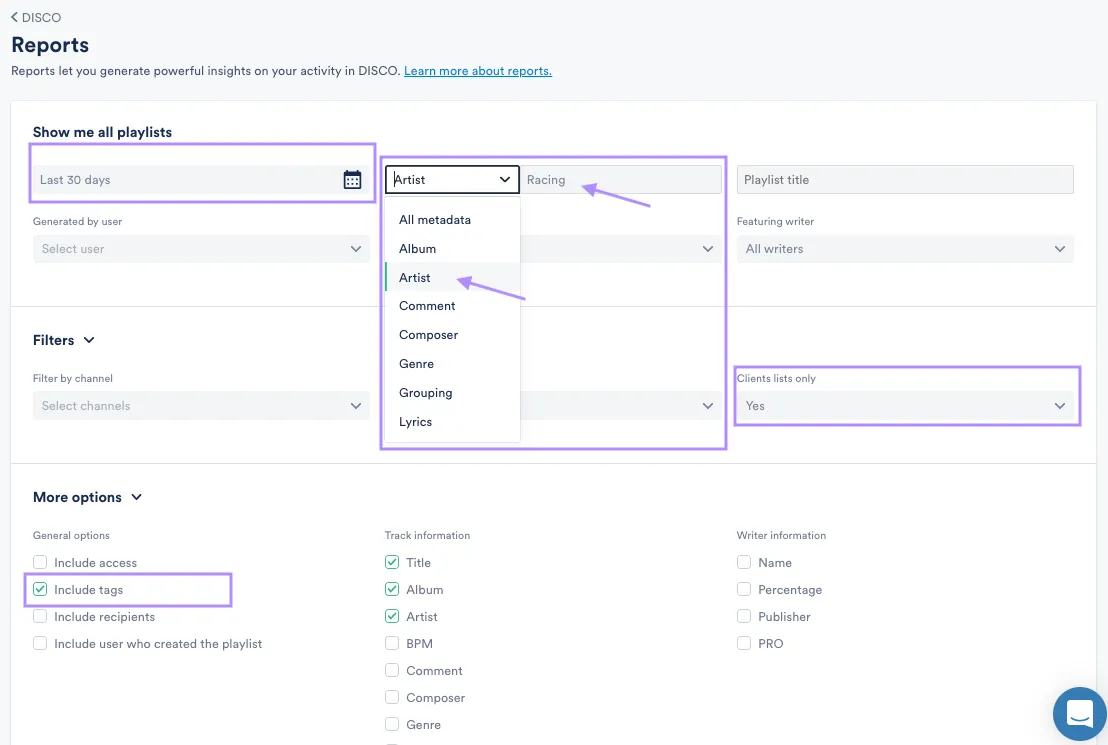Click the Playlist title input field

(x=904, y=180)
